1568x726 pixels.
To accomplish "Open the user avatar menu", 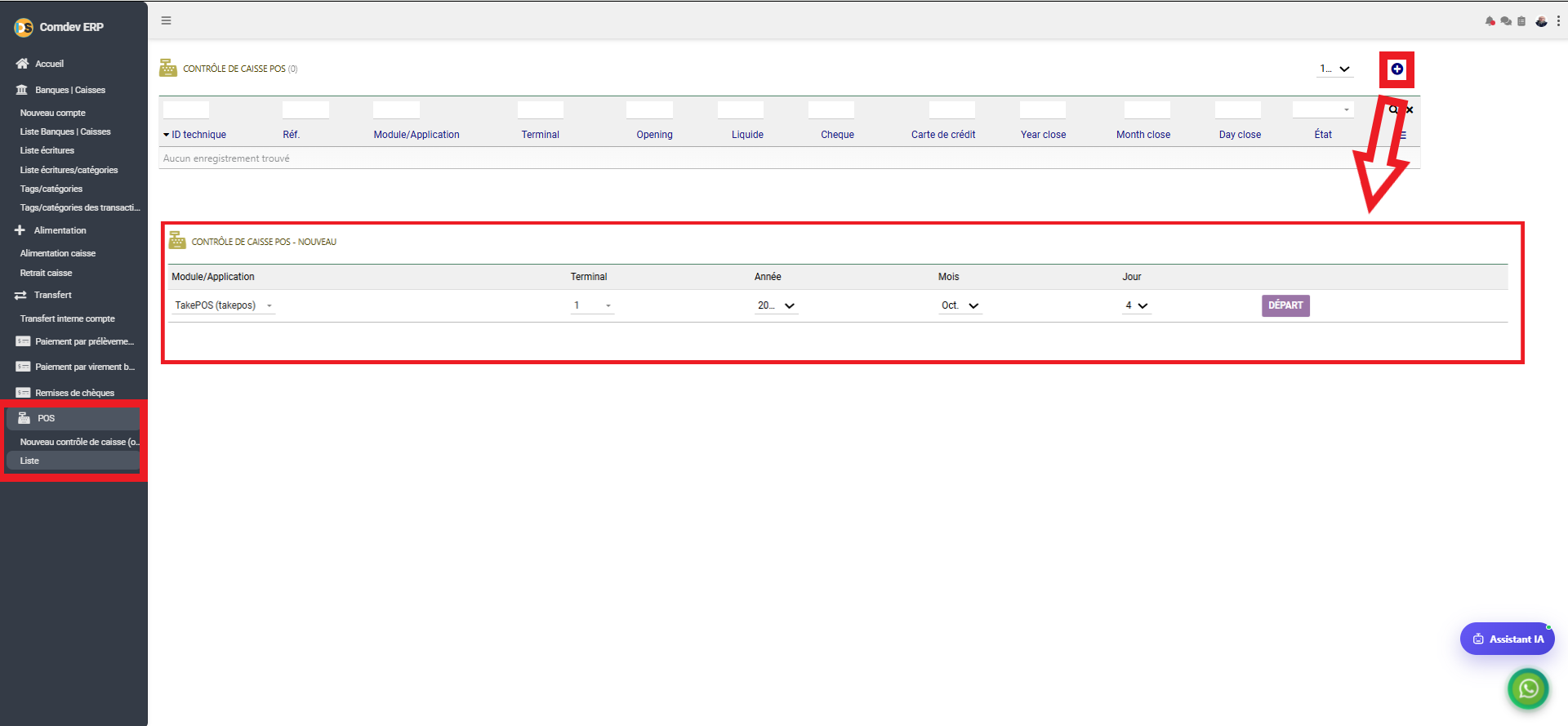I will 1541,21.
